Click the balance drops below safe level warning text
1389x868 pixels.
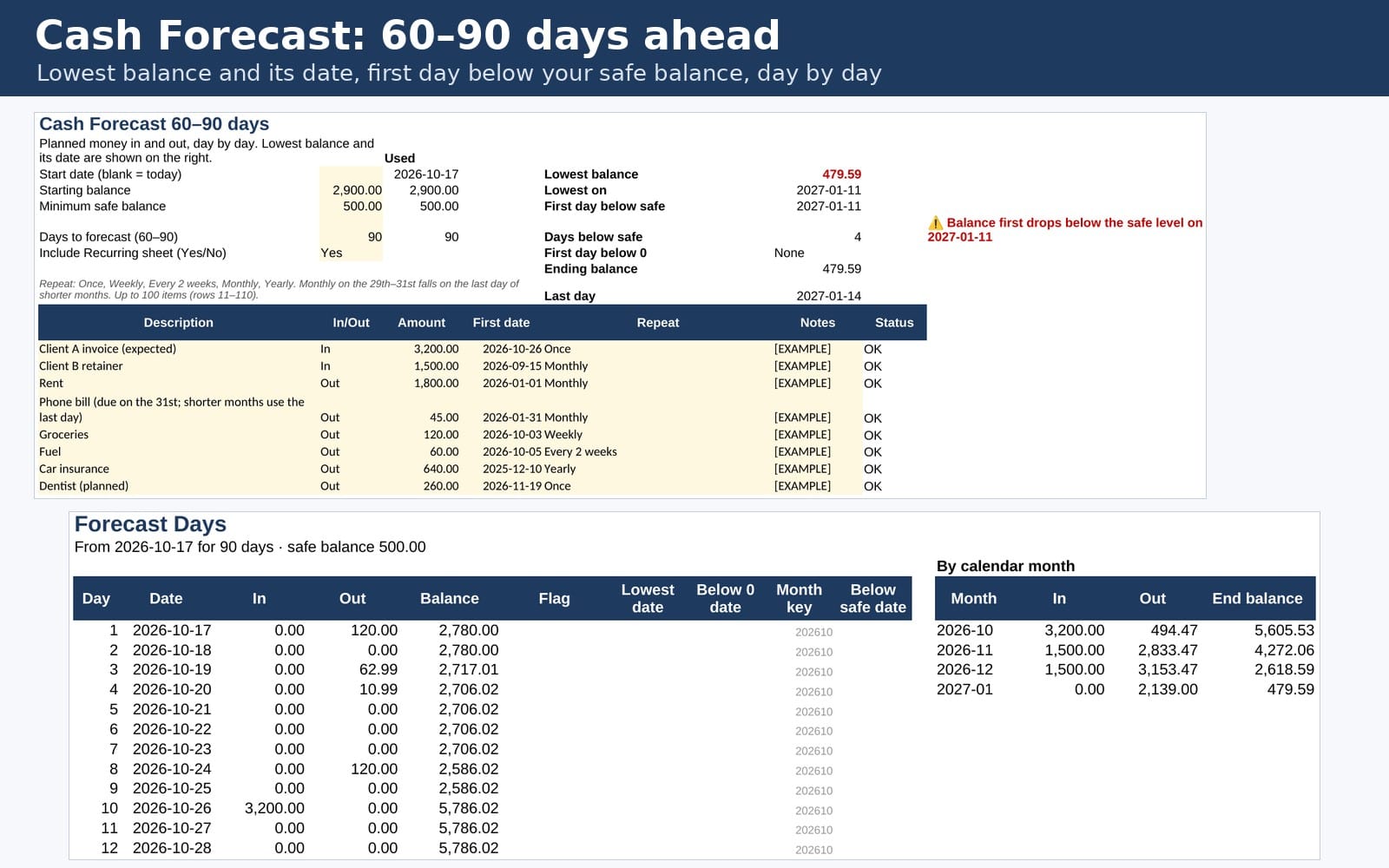(x=1065, y=230)
